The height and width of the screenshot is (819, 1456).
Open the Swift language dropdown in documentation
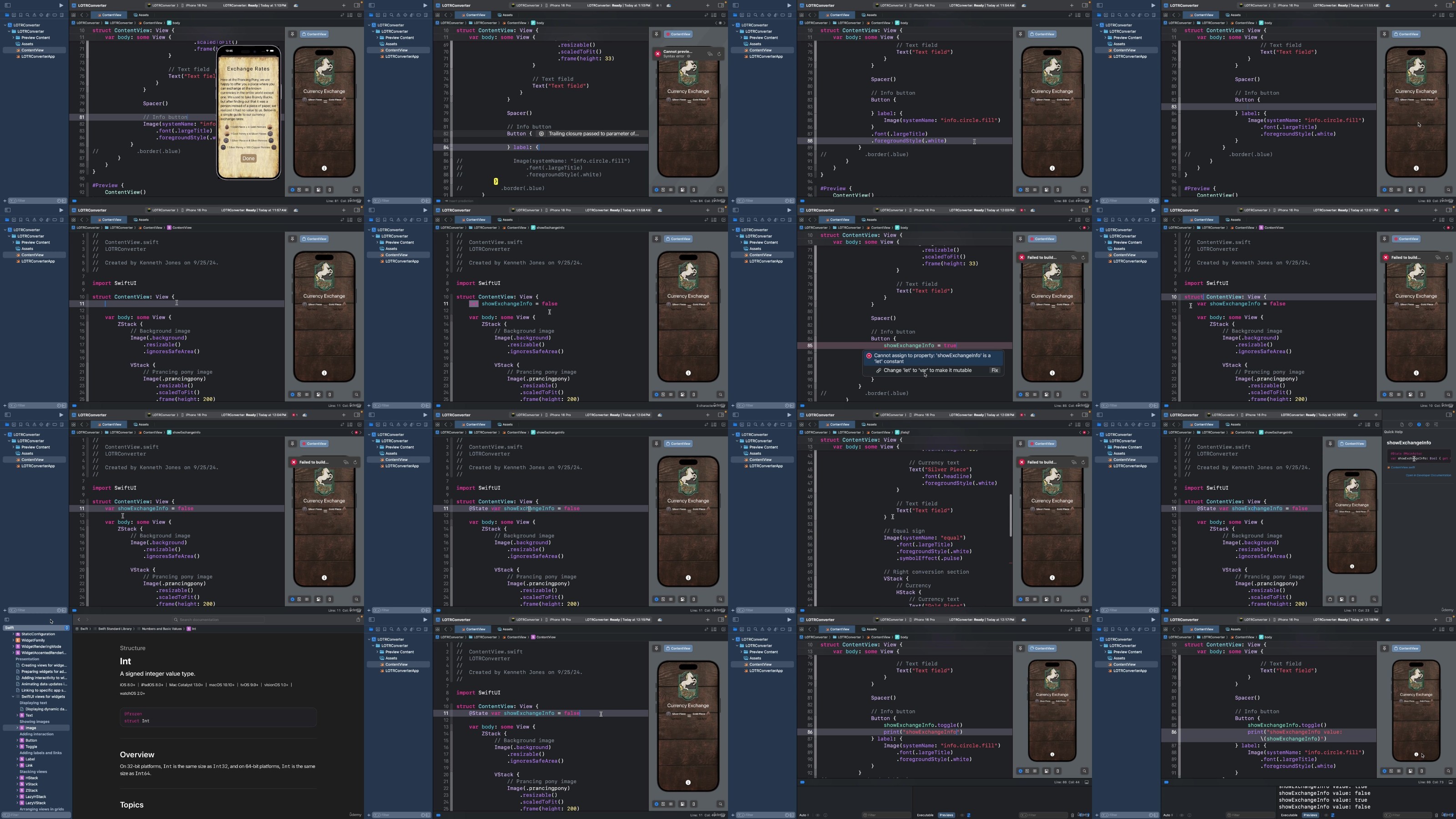point(36,628)
